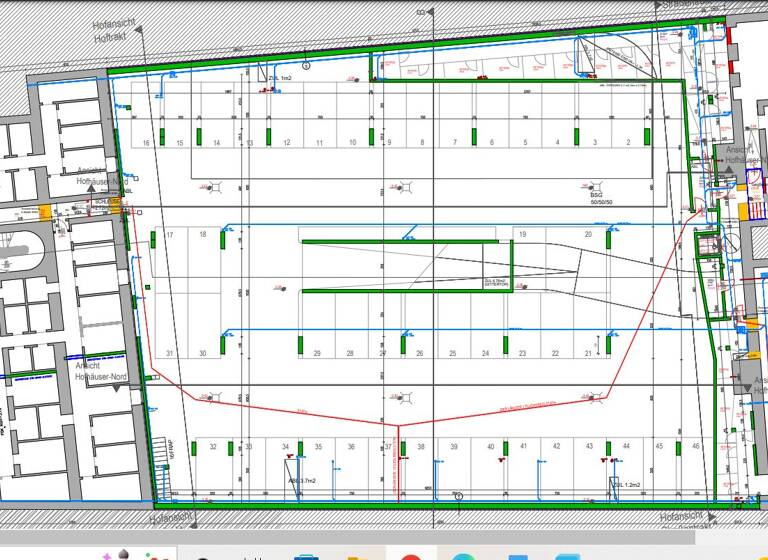Click the BSG 50/50/50 label
Screen dimensions: 768x560
600,199
